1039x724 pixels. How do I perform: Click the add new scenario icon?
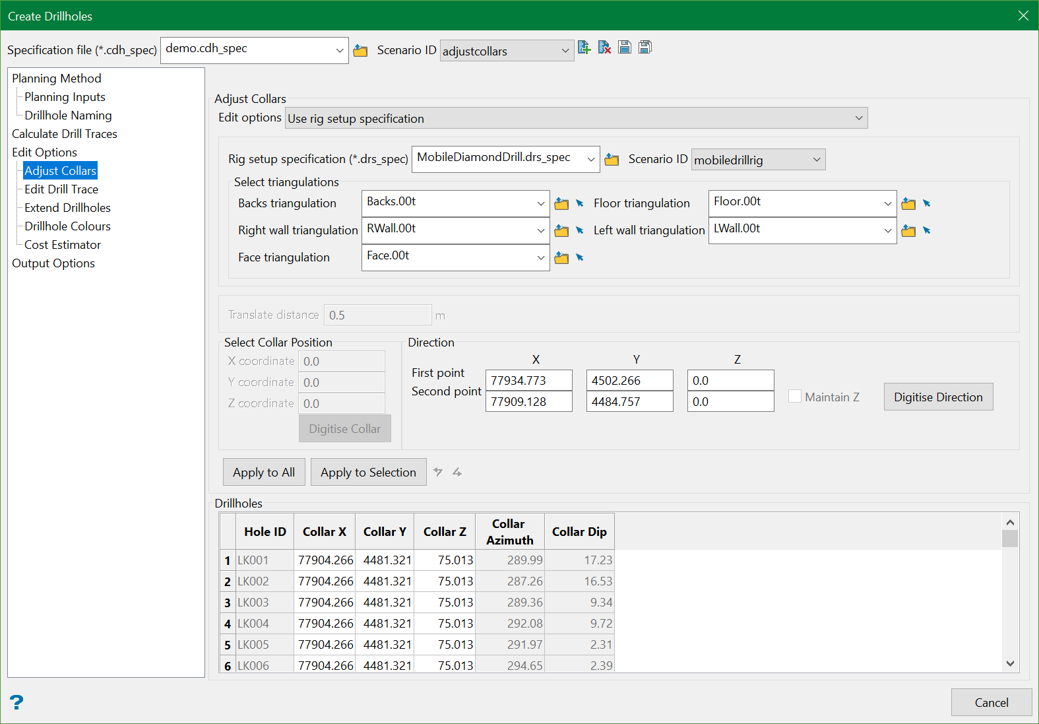pos(584,48)
